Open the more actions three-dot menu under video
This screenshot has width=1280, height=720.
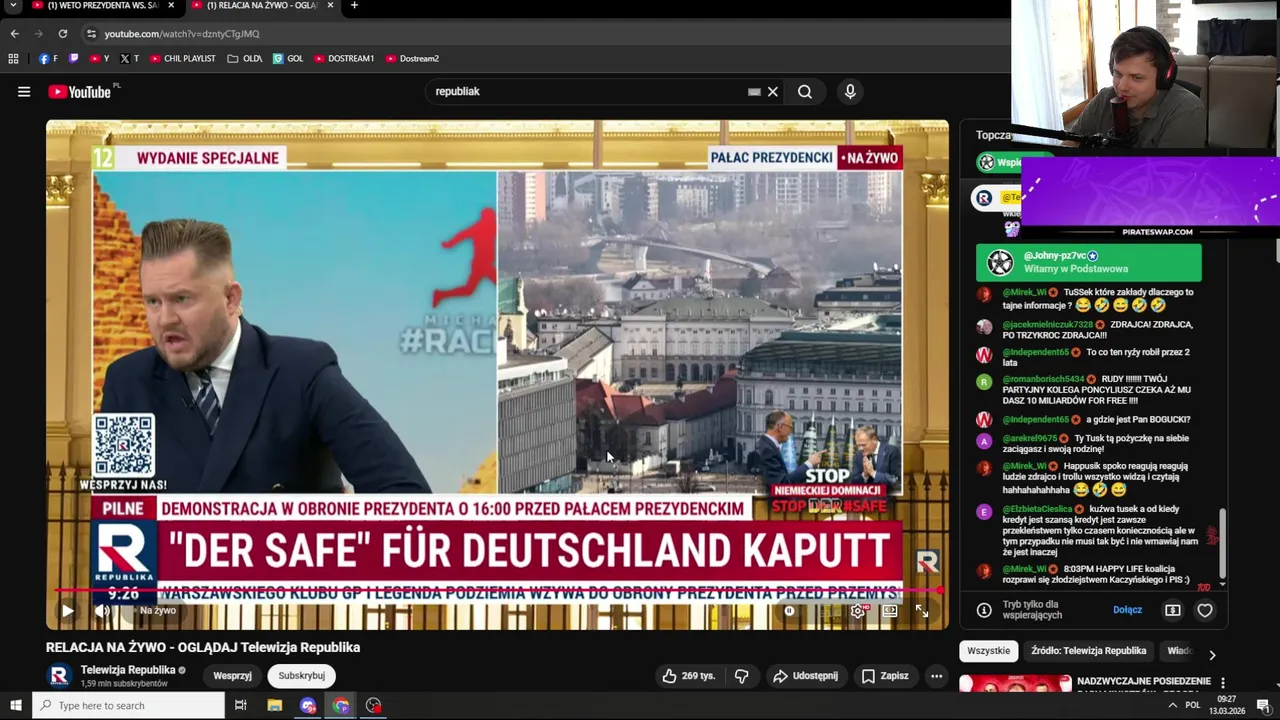click(x=936, y=676)
